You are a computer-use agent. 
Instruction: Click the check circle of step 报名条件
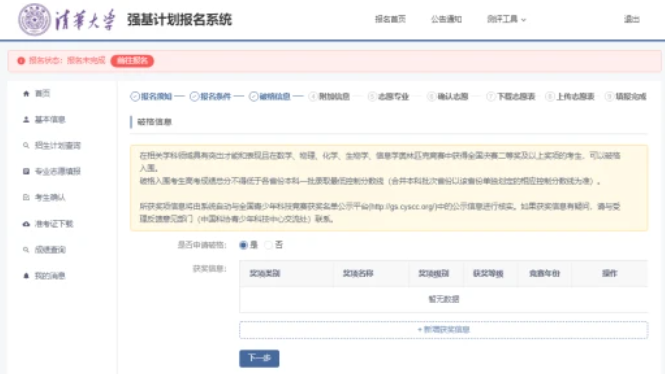(x=194, y=97)
